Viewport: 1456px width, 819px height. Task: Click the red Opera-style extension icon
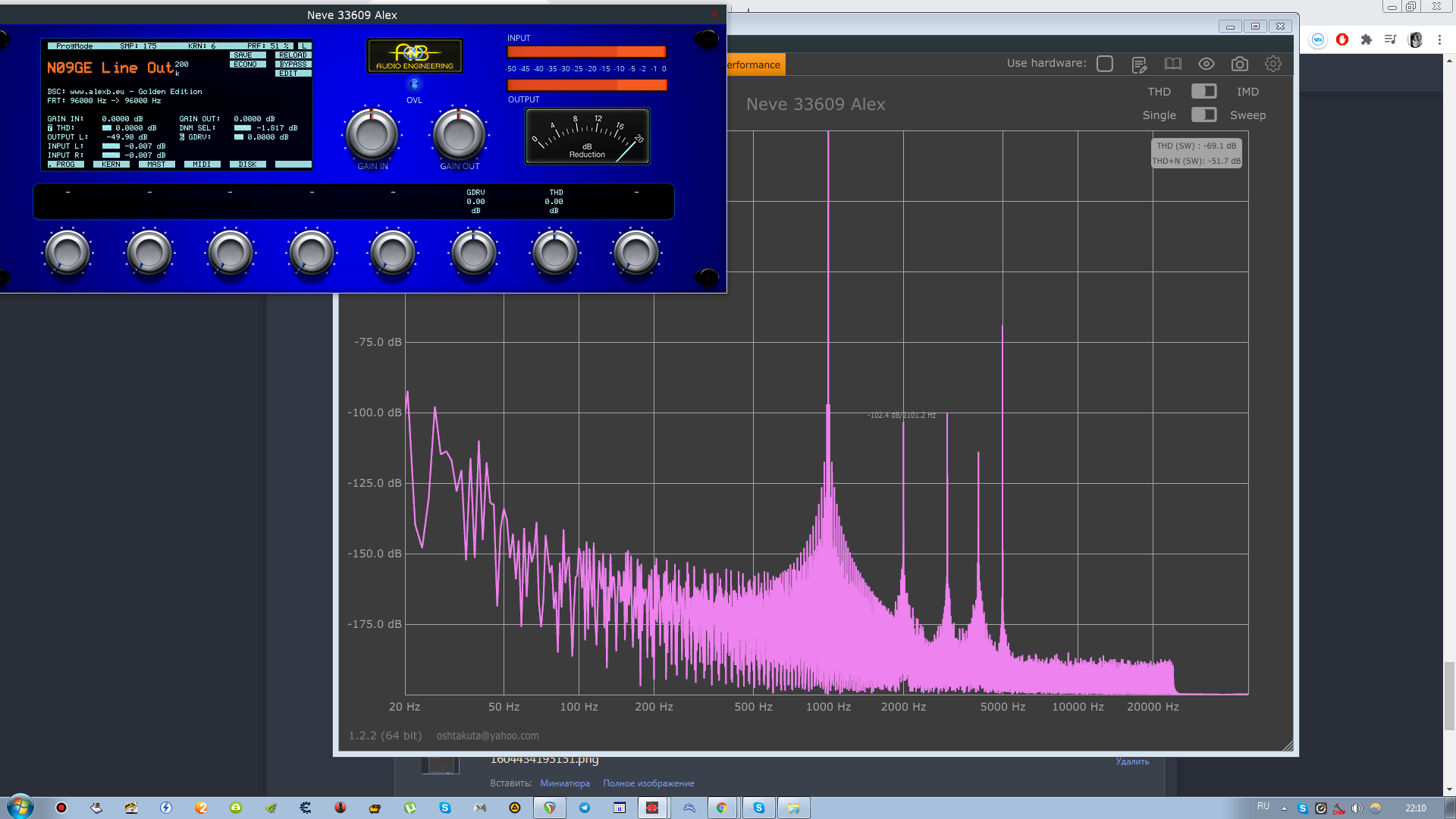tap(1342, 39)
